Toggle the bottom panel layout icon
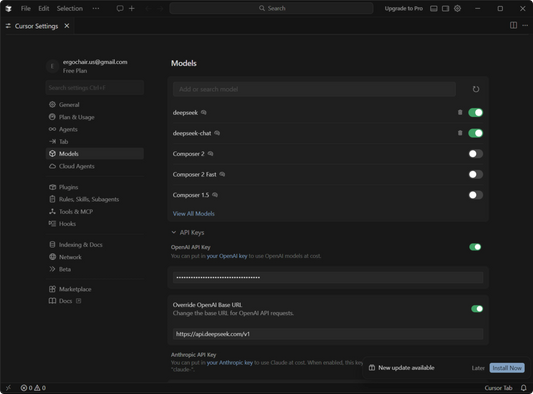Image resolution: width=533 pixels, height=394 pixels. click(x=434, y=8)
